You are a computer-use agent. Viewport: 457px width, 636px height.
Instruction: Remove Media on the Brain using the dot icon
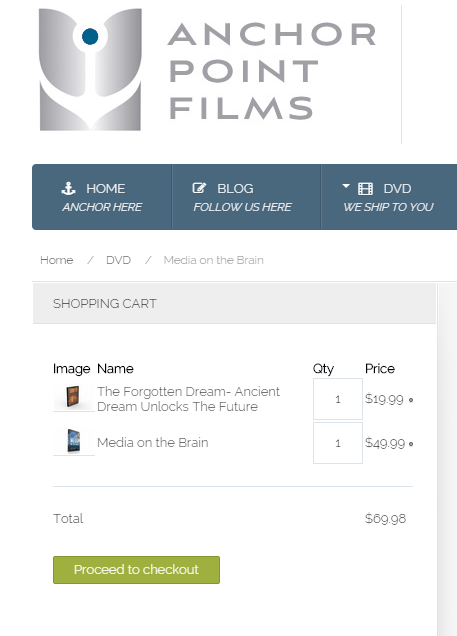411,444
